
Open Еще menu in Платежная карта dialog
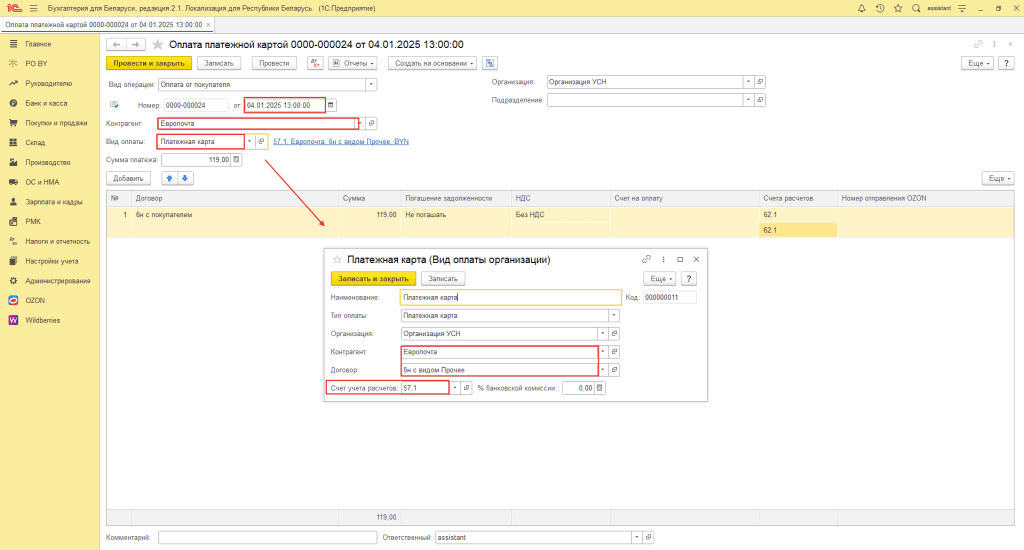(x=660, y=278)
